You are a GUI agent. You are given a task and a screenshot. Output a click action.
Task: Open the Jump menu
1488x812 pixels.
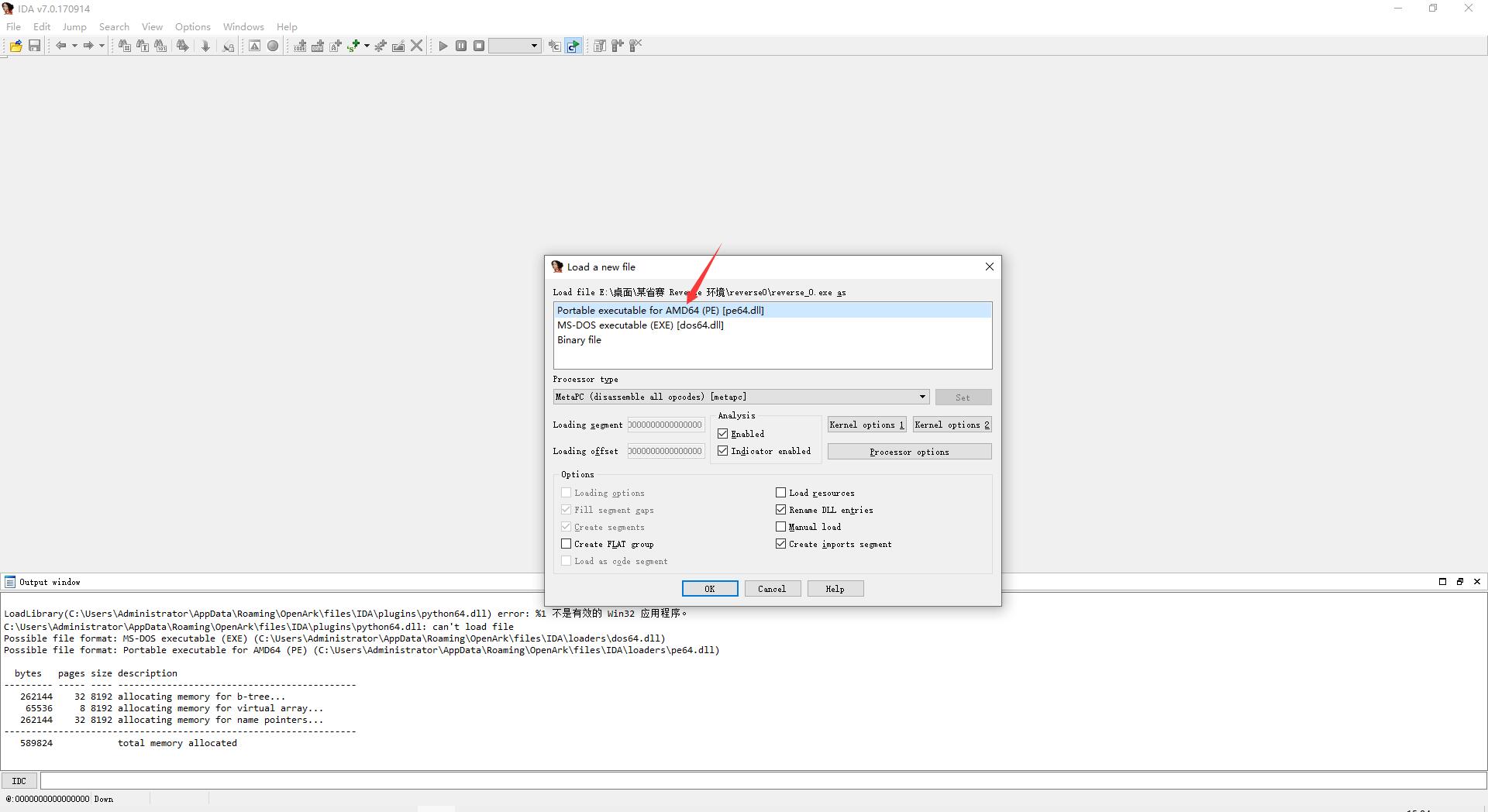coord(74,26)
